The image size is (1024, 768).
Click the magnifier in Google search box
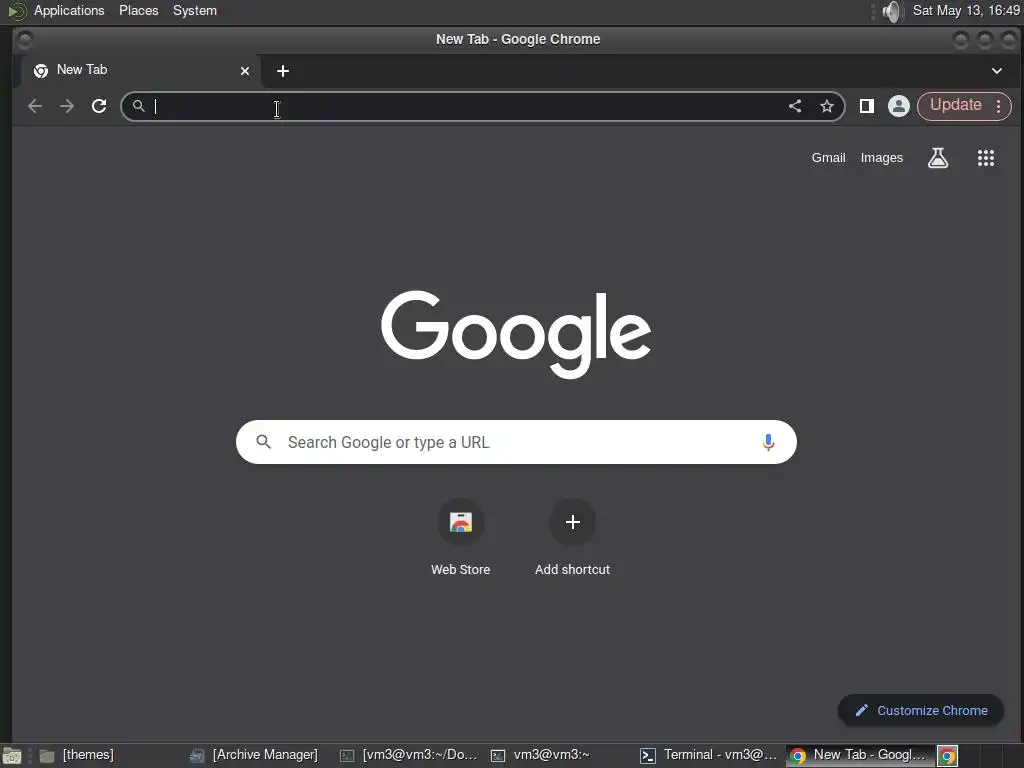263,442
